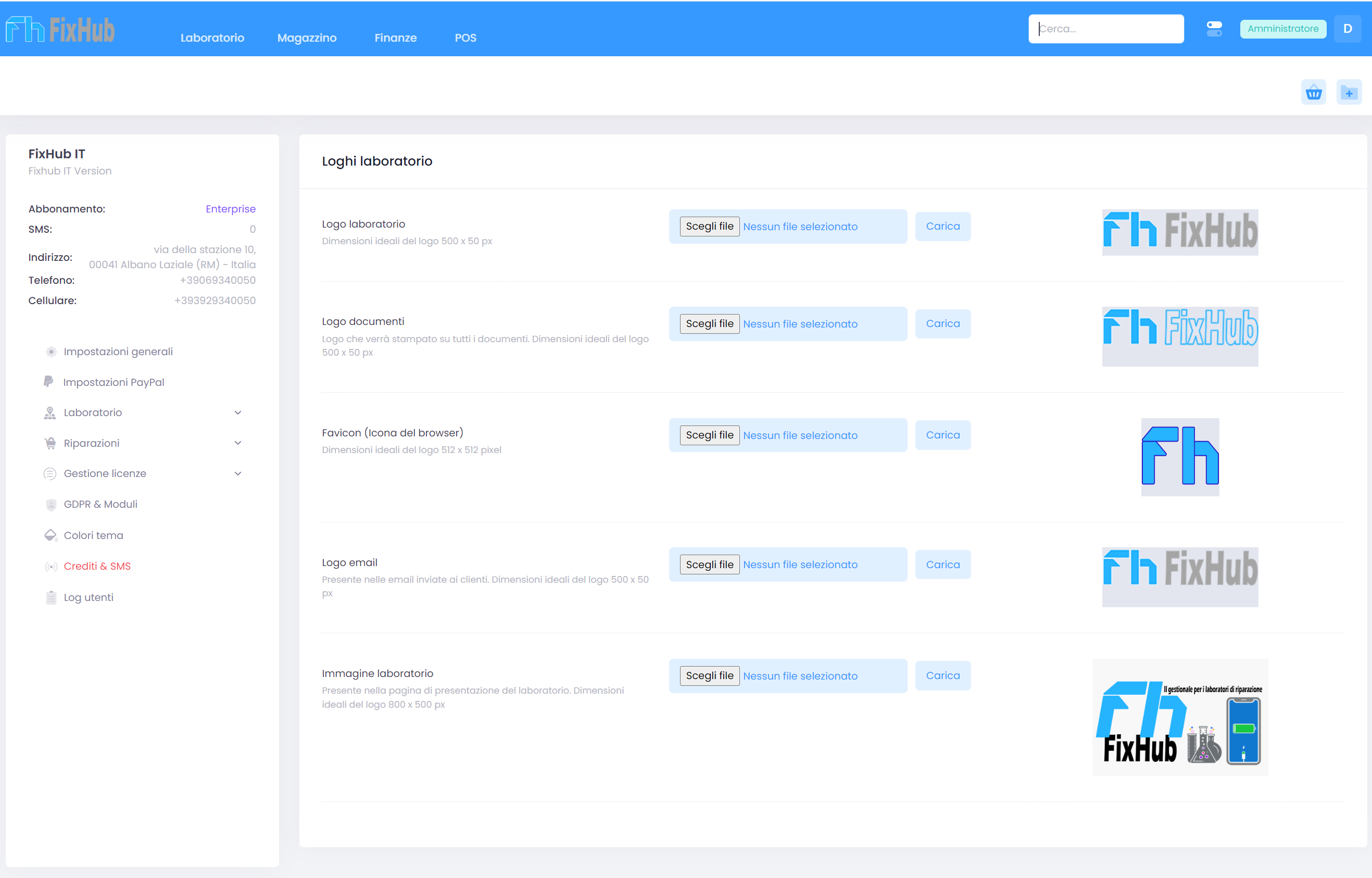Click Amministratore badge button

1282,29
